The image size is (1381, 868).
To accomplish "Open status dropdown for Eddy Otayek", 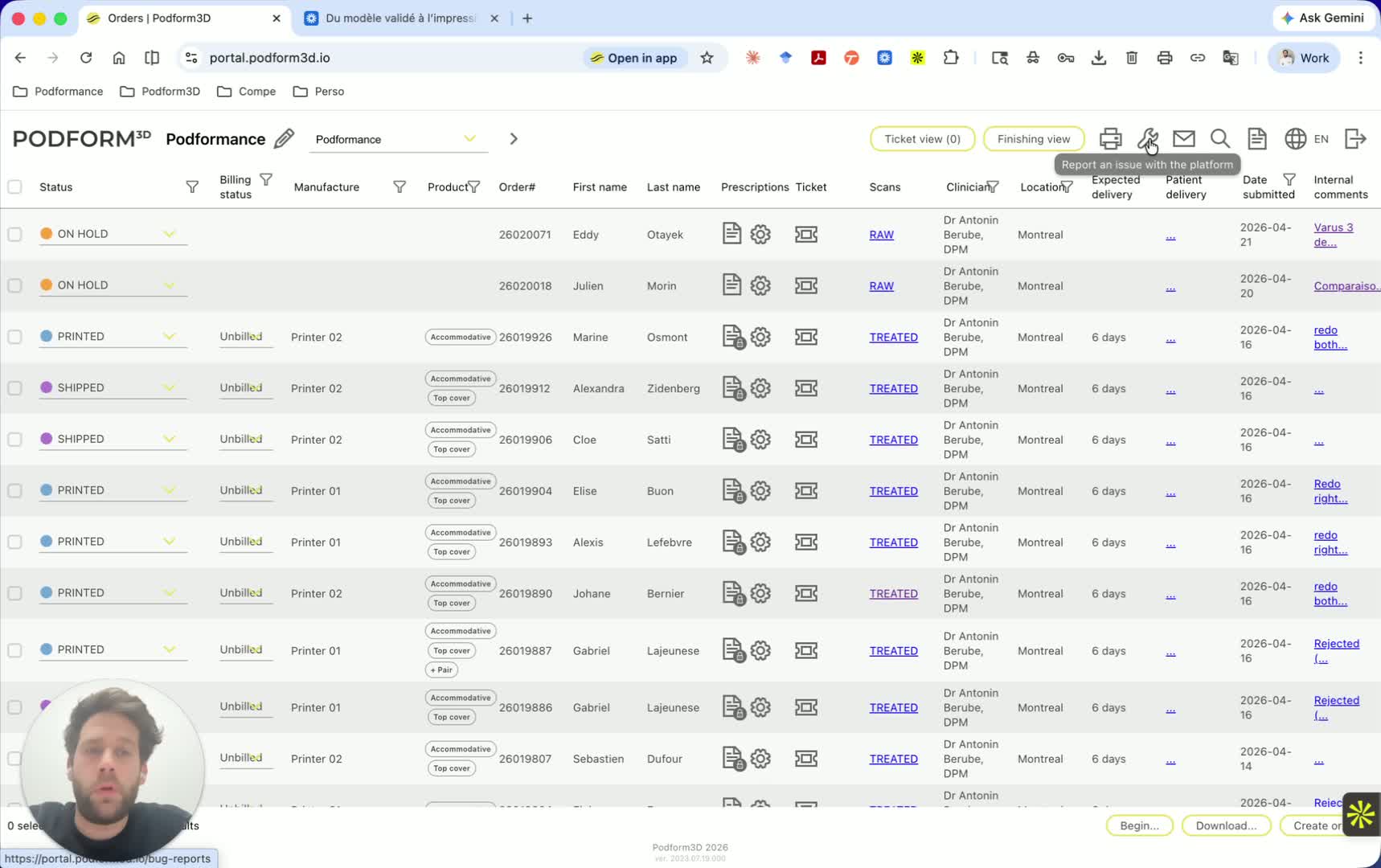I will (113, 234).
